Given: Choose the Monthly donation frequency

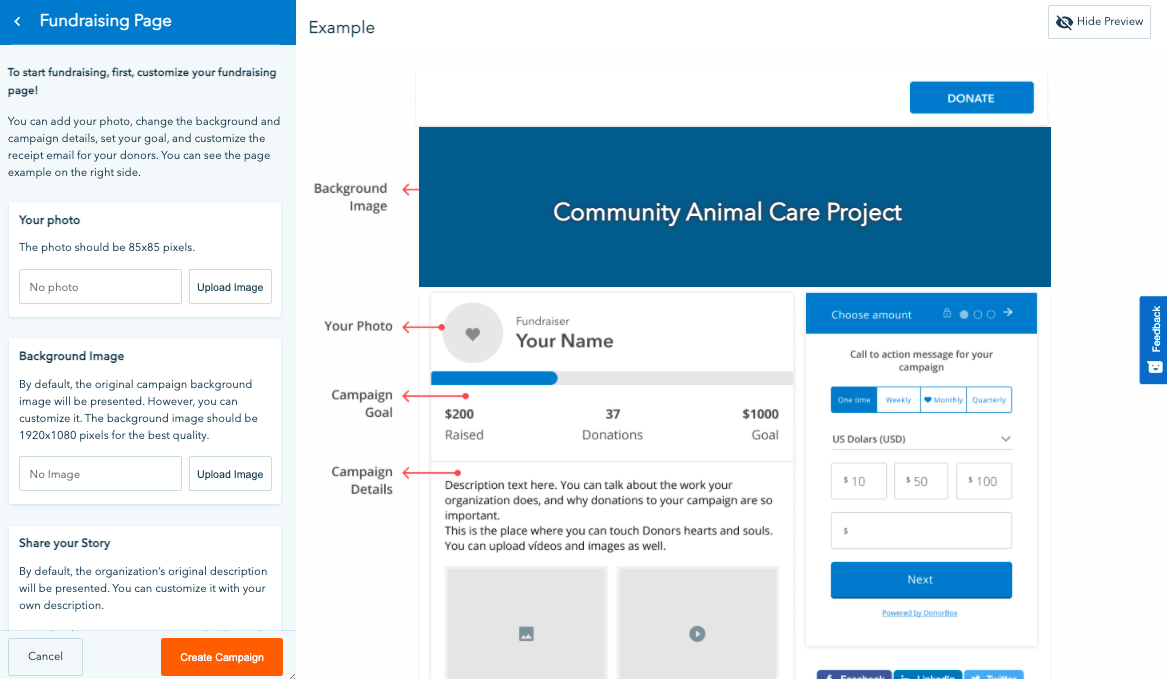Looking at the screenshot, I should coord(943,400).
